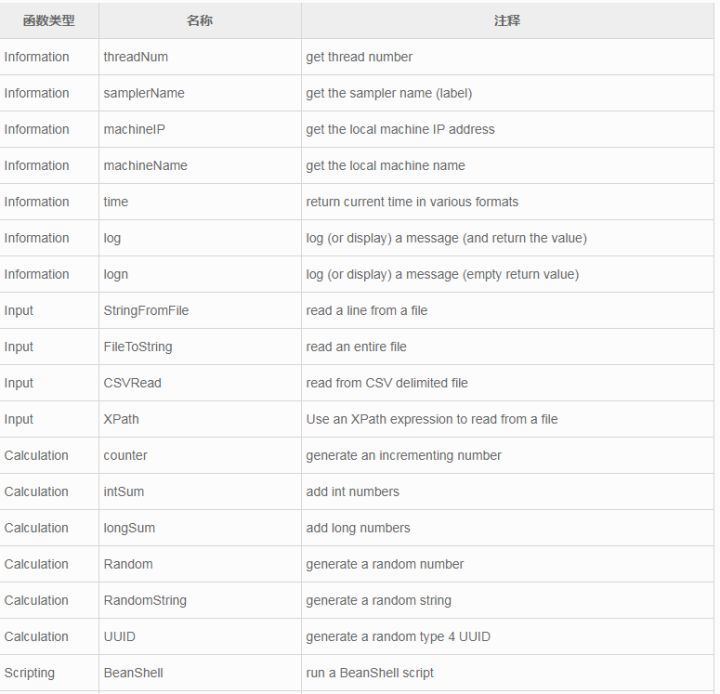
Task: Click Information type in logn row
Action: [x=37, y=275]
